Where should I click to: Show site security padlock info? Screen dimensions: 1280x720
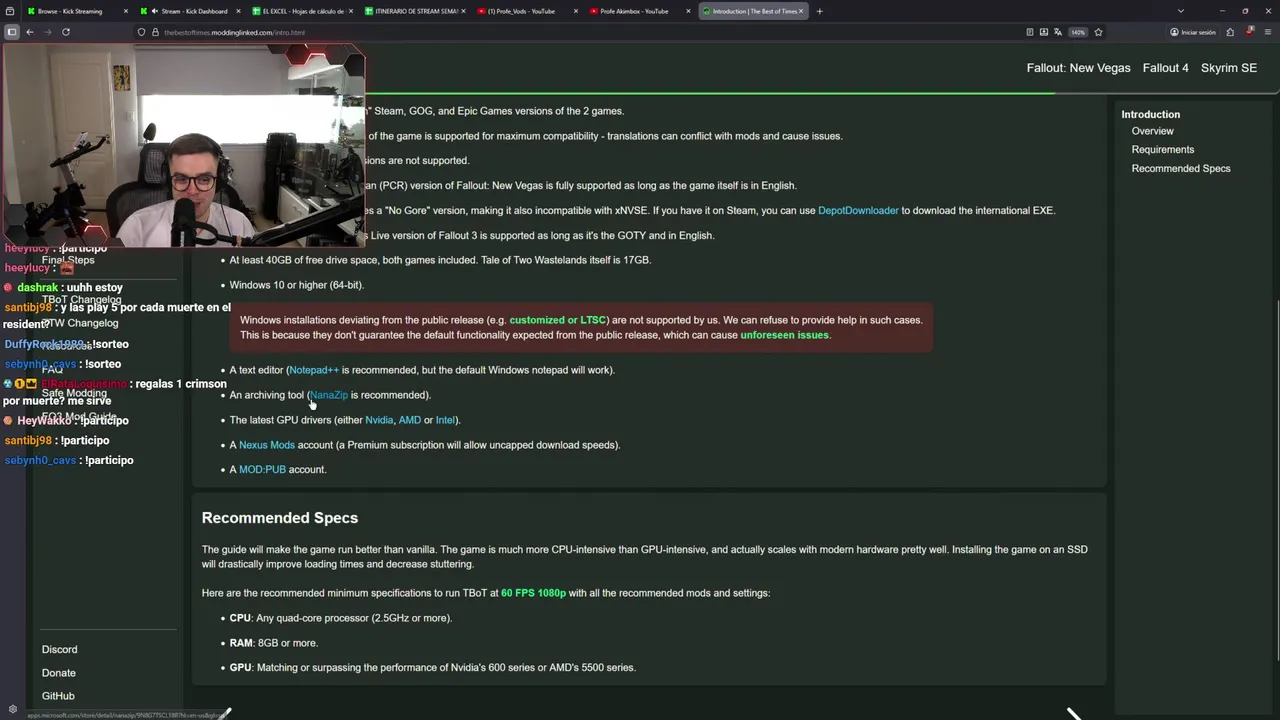click(154, 32)
